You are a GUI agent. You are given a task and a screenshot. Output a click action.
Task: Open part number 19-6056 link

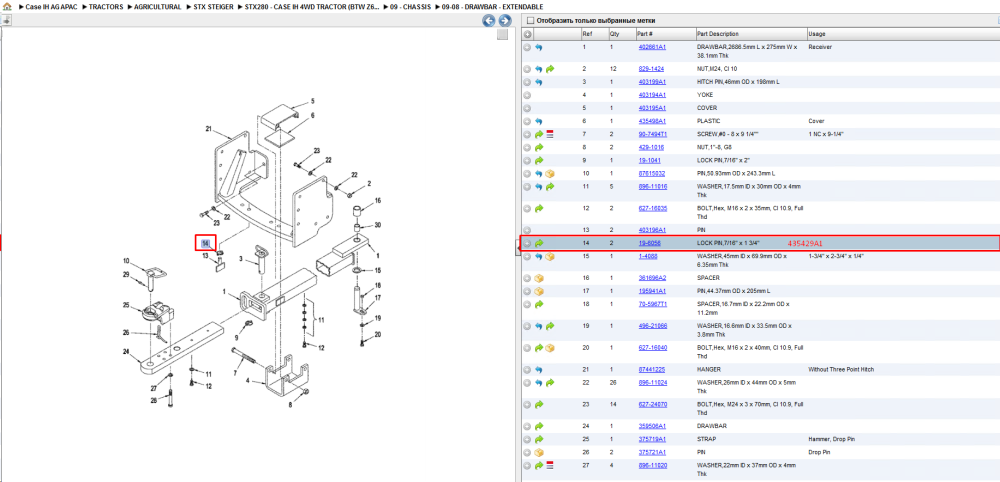[648, 243]
